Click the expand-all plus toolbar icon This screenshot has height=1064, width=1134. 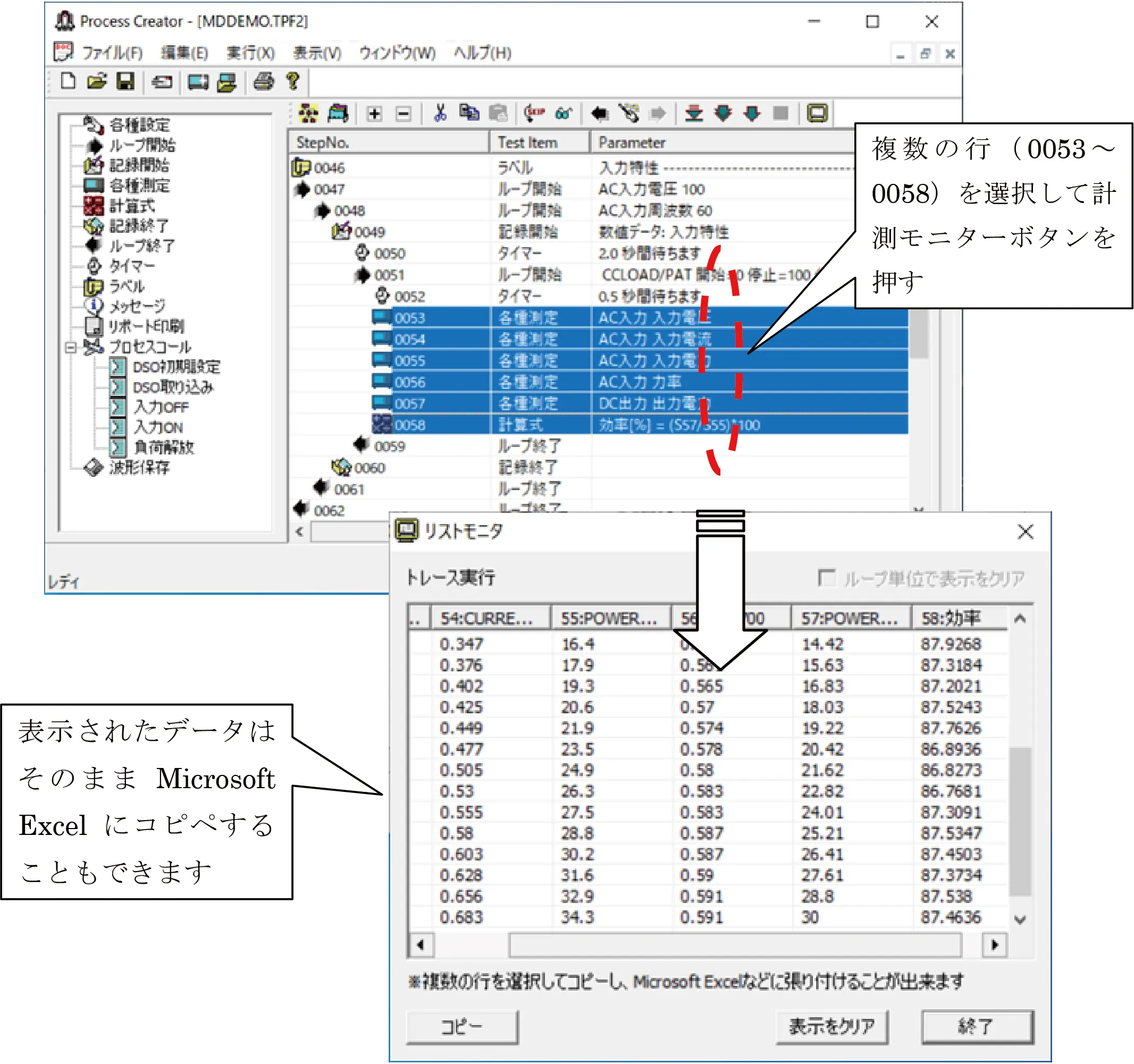(375, 114)
